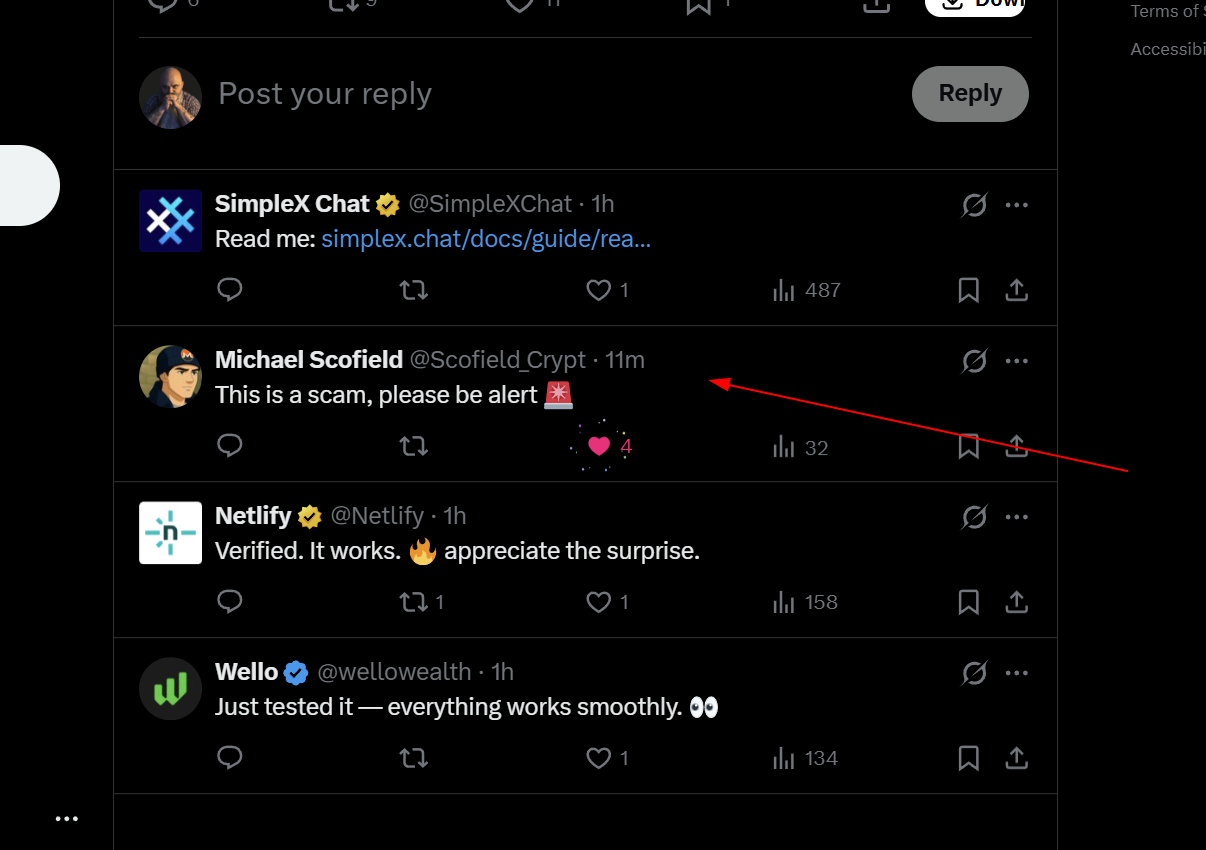Bookmark Wello's reply
Image resolution: width=1206 pixels, height=850 pixels.
[968, 758]
